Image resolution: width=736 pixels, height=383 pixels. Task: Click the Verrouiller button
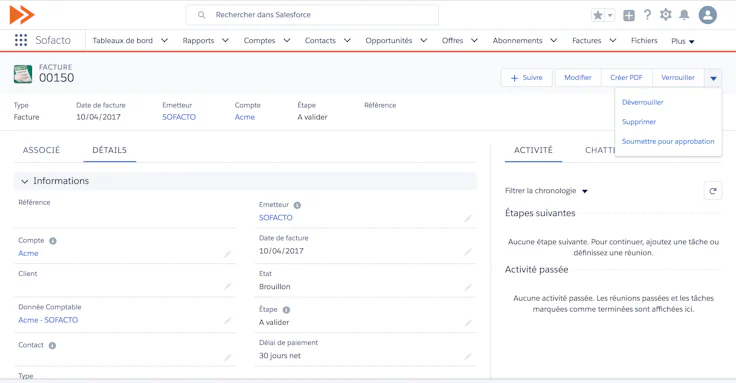click(678, 78)
